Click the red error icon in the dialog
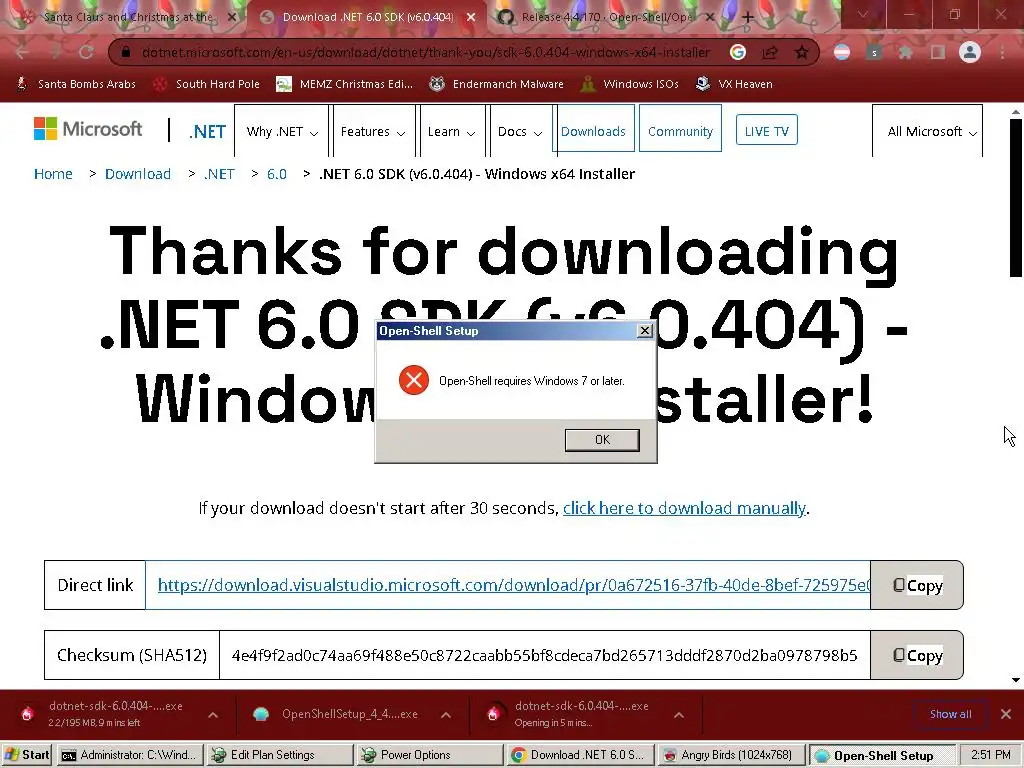This screenshot has height=768, width=1024. 414,380
